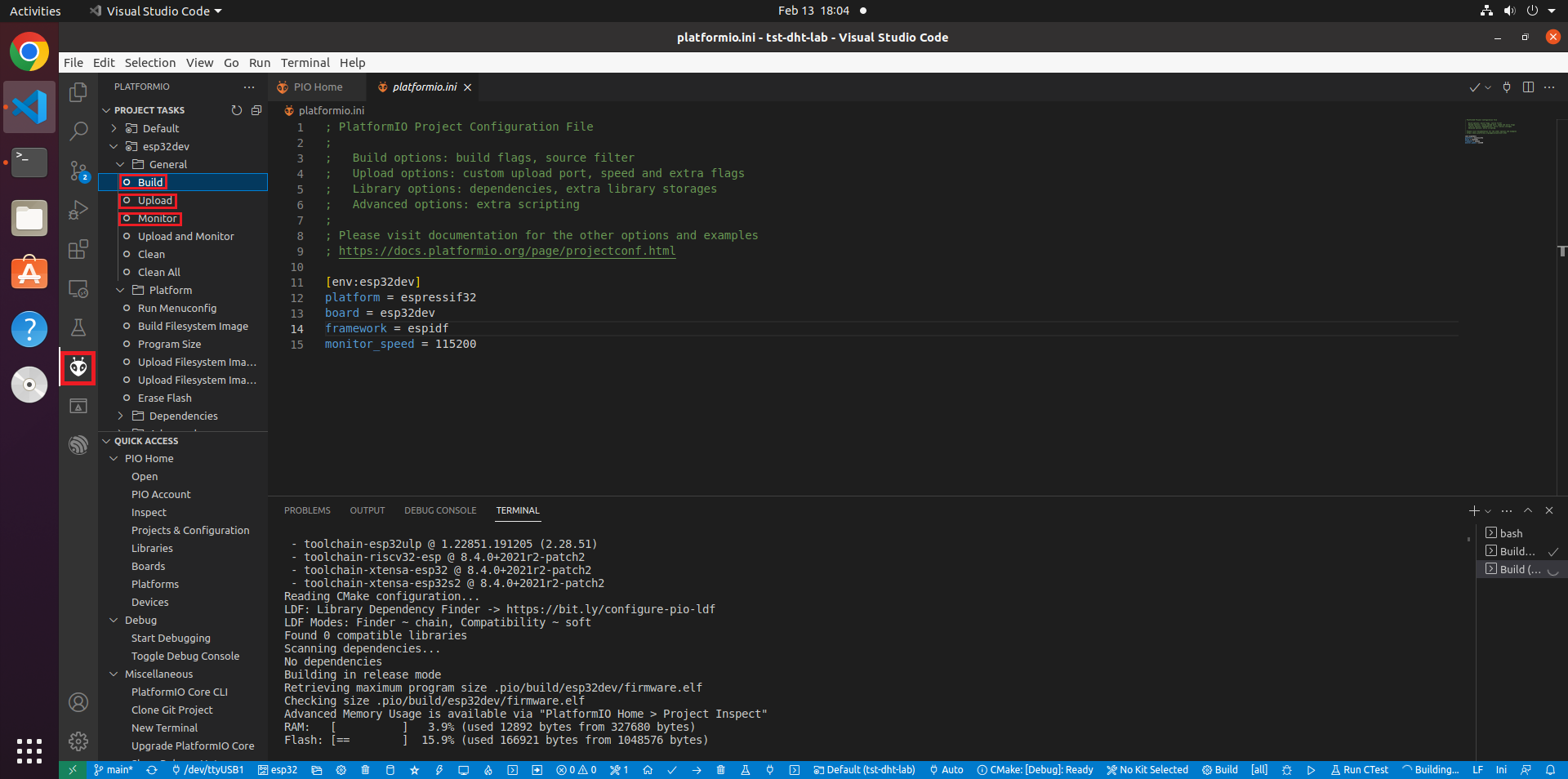Open Accounts icon in activity bar
Image resolution: width=1568 pixels, height=779 pixels.
[x=78, y=702]
